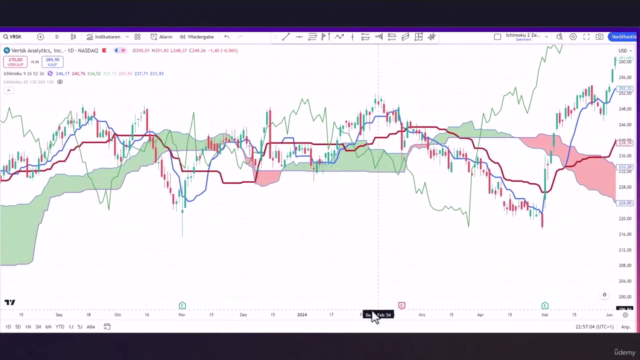Select the price range tool in favorites
This screenshot has width=640, height=360.
[392, 37]
